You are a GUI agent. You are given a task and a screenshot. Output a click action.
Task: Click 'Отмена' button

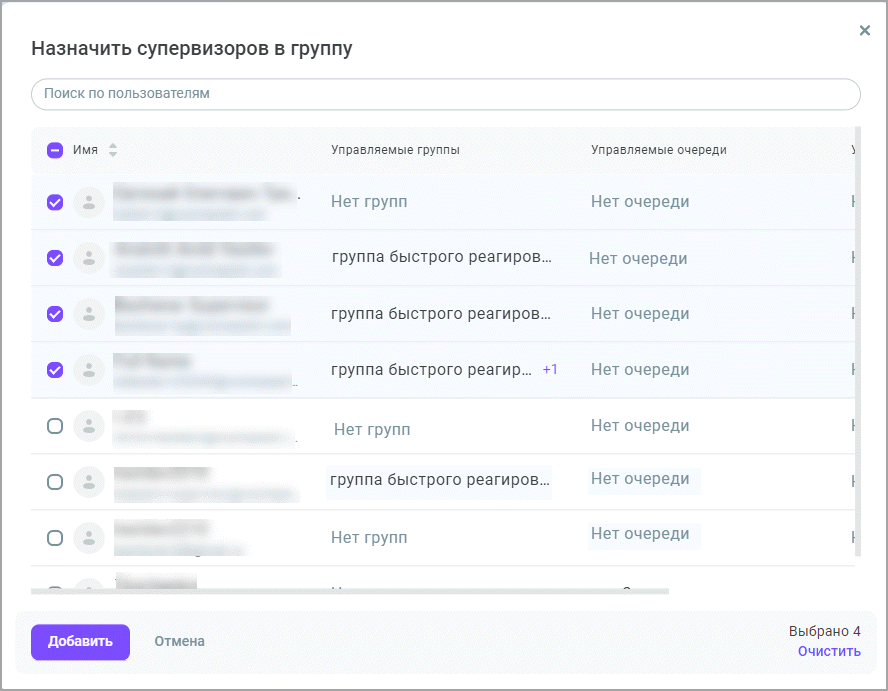point(180,642)
